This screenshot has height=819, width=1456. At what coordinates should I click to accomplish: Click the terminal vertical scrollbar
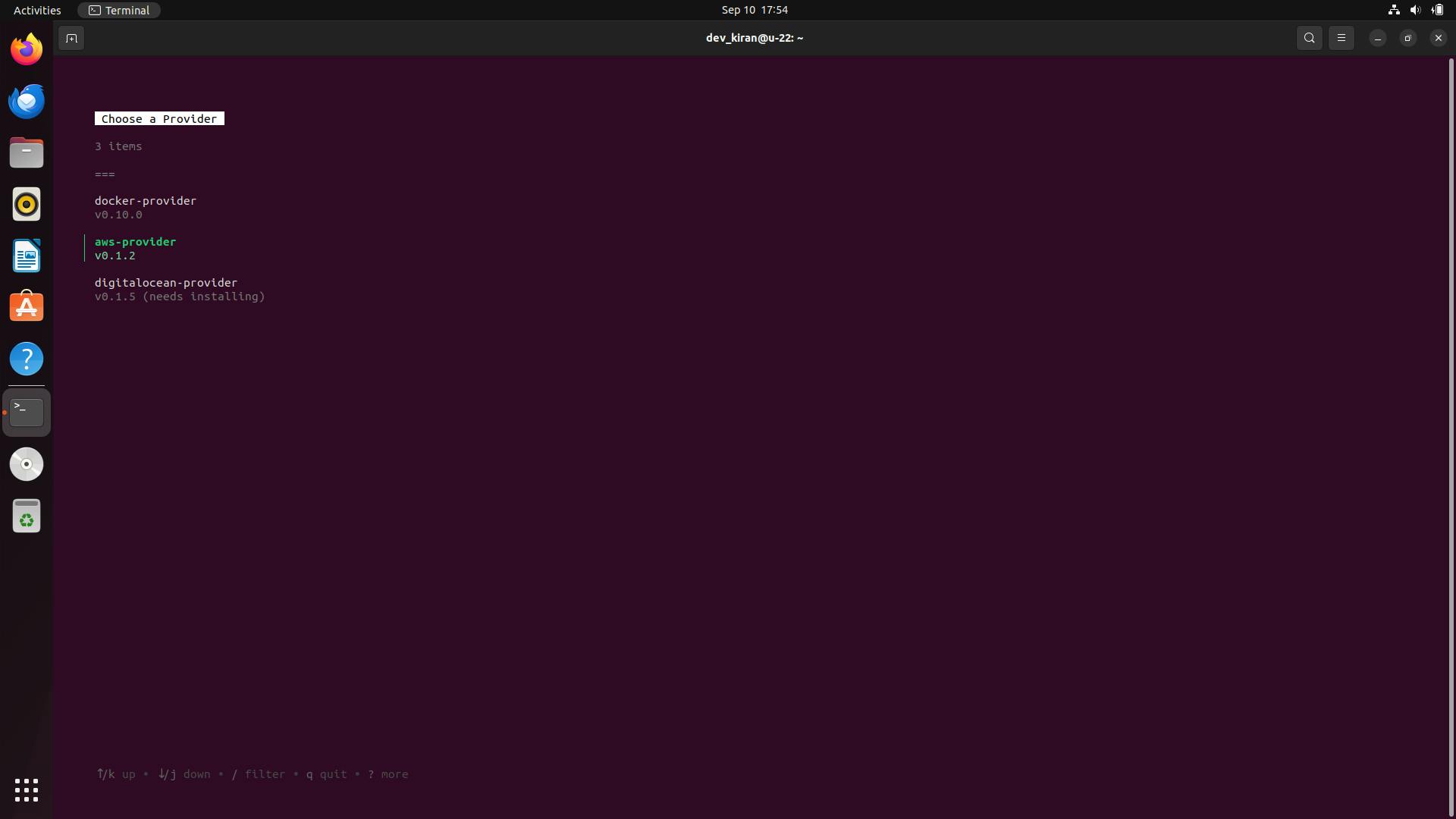coord(1451,436)
